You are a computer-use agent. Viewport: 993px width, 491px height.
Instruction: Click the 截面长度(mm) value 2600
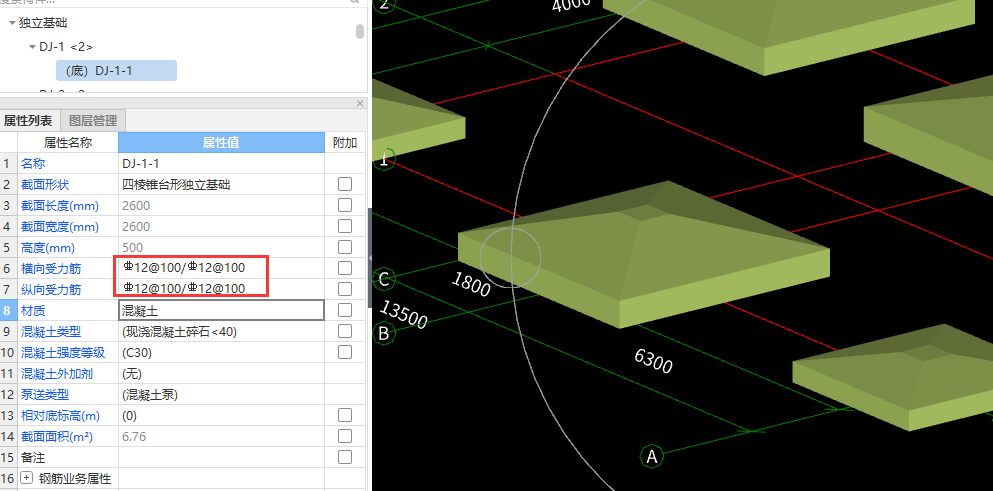click(x=136, y=205)
